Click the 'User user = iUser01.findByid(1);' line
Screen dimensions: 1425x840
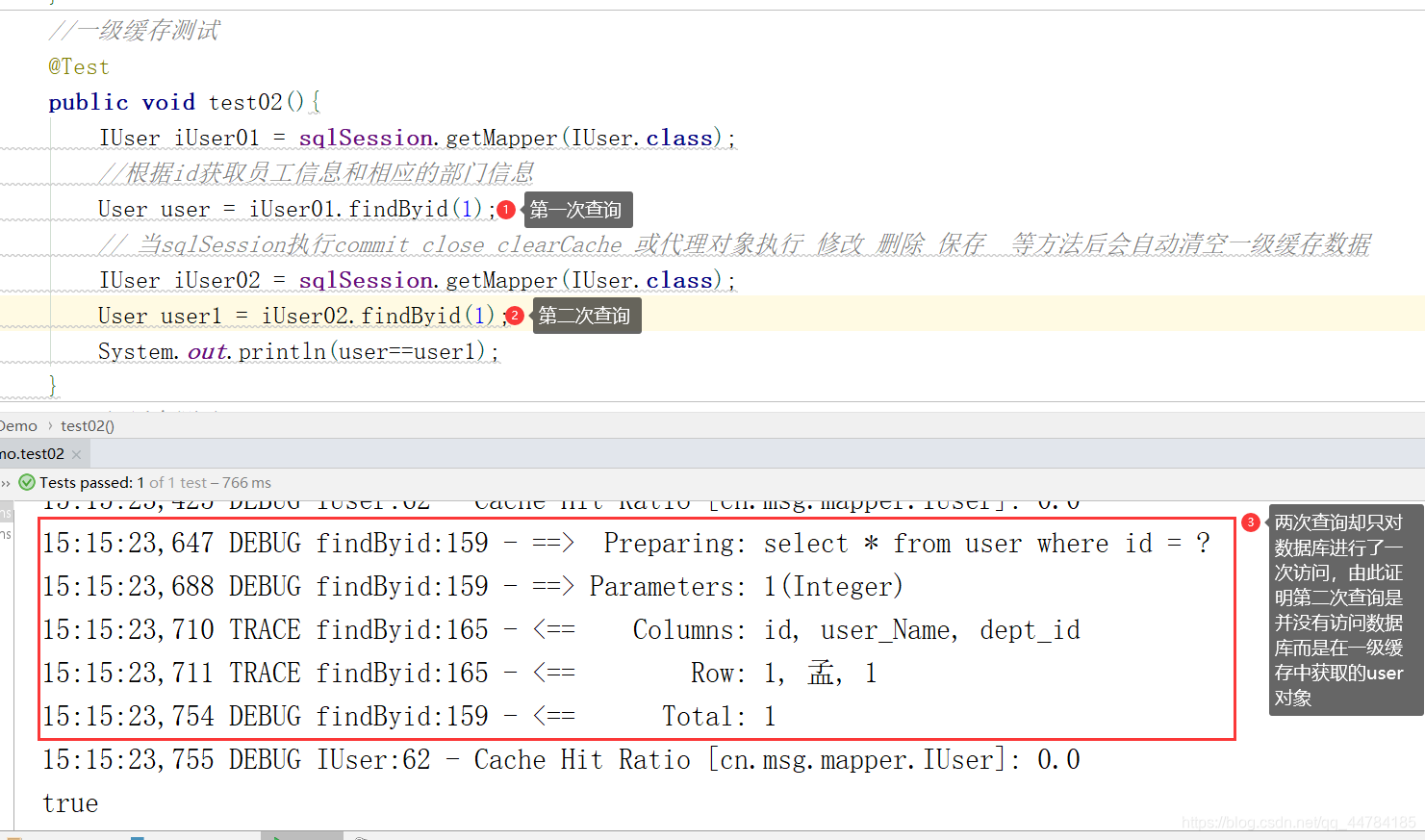click(297, 209)
